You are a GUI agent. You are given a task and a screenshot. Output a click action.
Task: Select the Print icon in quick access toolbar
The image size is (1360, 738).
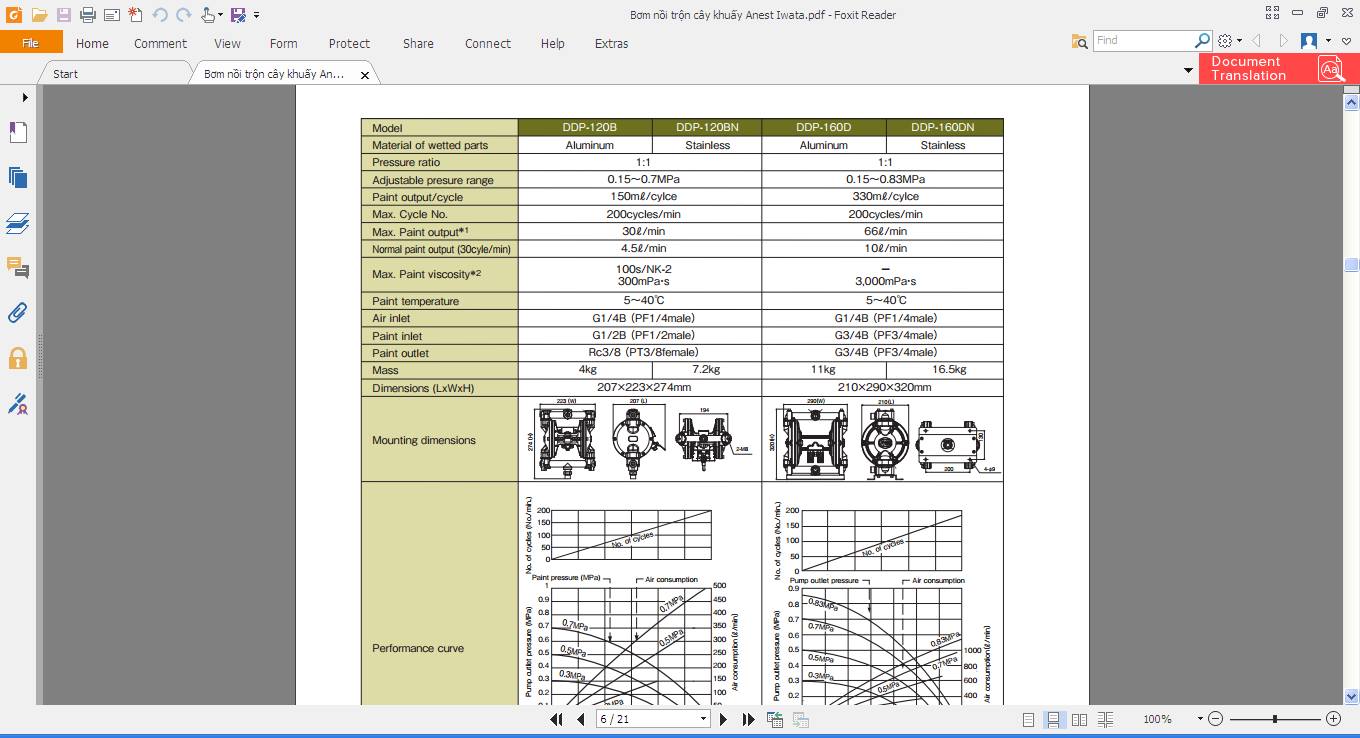[89, 13]
